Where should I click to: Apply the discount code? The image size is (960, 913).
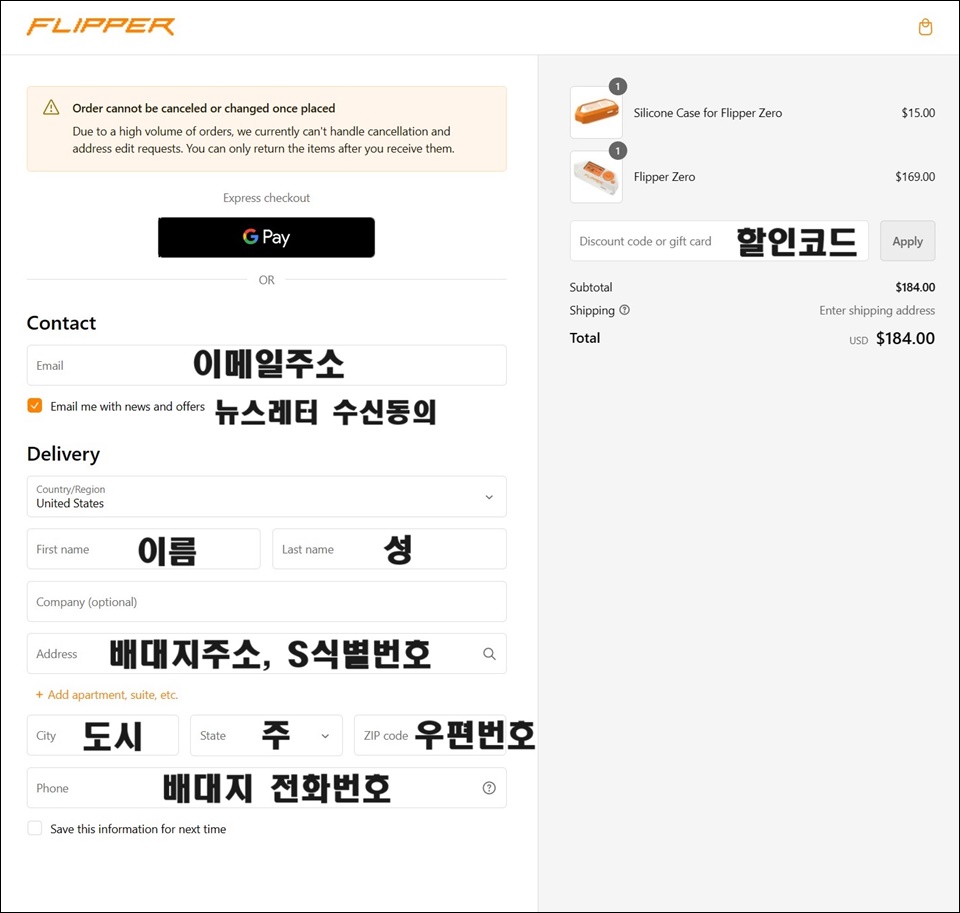pos(907,241)
